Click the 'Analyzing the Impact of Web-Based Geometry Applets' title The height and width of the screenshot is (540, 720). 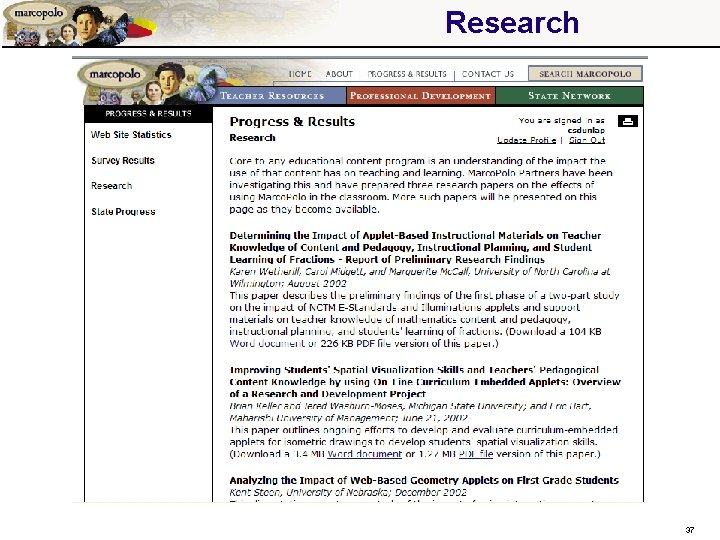pos(424,480)
